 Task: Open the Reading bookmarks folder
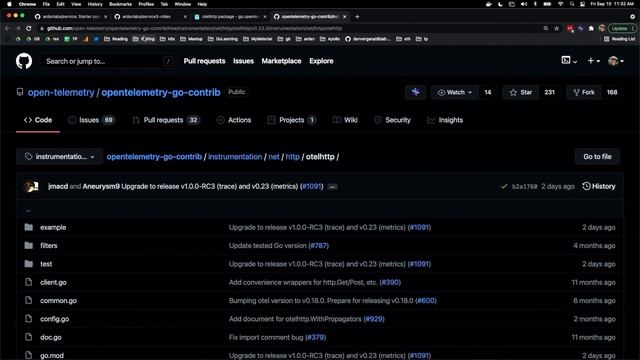point(116,39)
